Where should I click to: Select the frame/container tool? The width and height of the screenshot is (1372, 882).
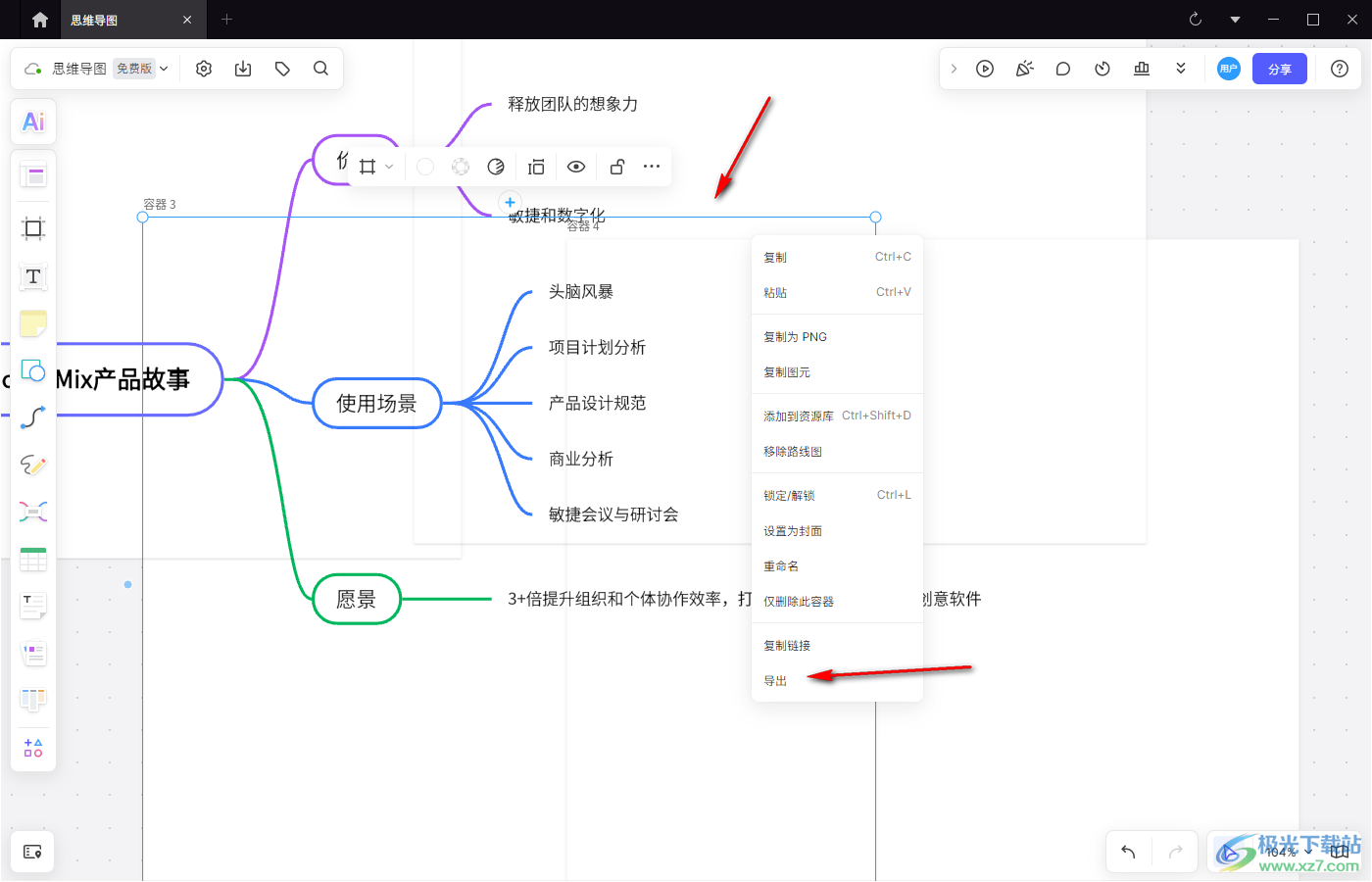coord(33,228)
